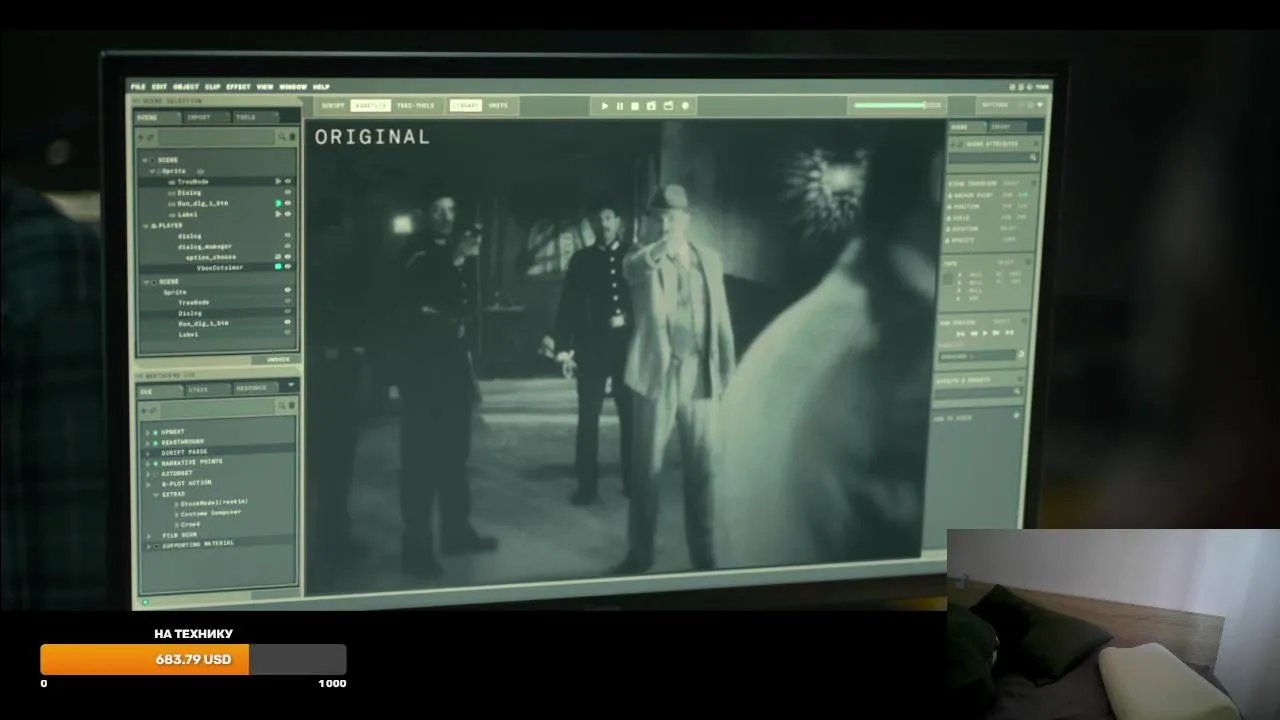Click the gray color swatch in the right panel

947,279
